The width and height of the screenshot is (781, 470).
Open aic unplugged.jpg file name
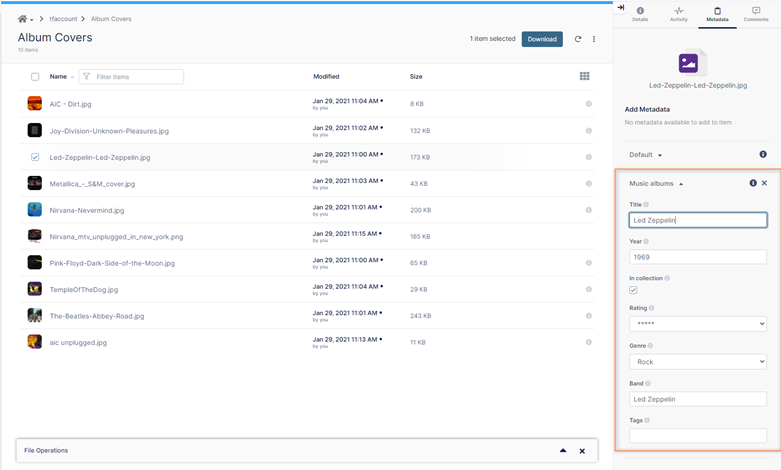(78, 343)
